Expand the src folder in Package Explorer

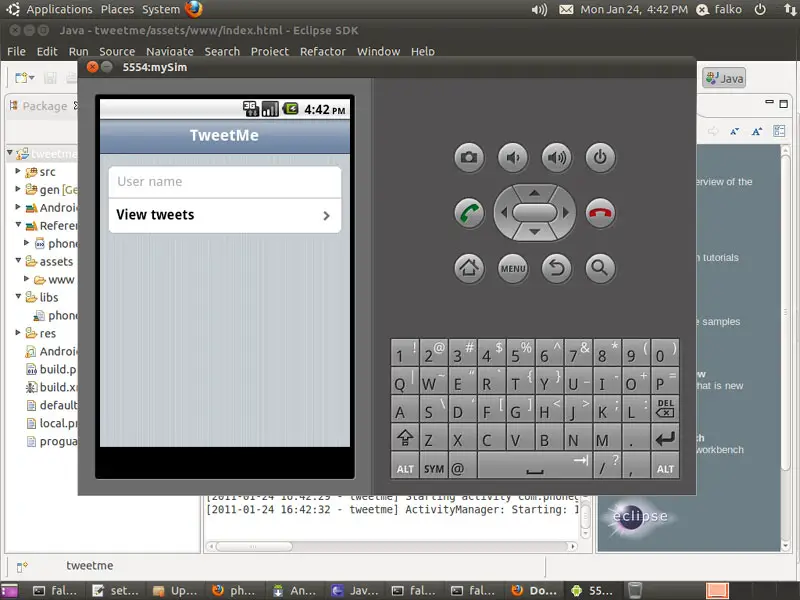[18, 171]
